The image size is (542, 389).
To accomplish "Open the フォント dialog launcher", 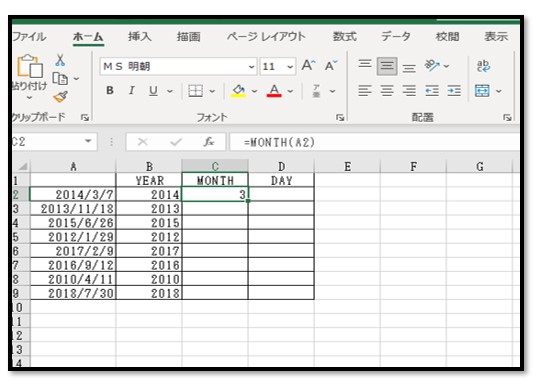I will point(340,118).
